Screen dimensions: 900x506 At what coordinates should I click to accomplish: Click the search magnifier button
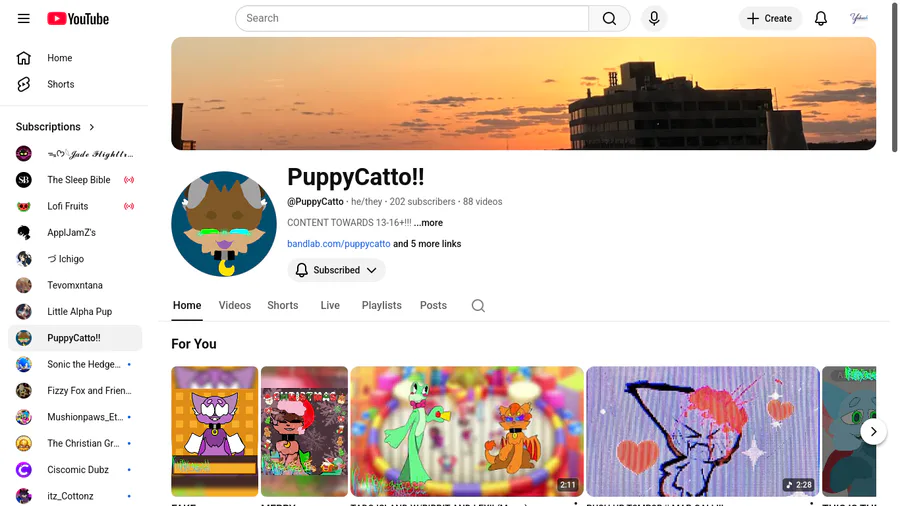pos(609,18)
